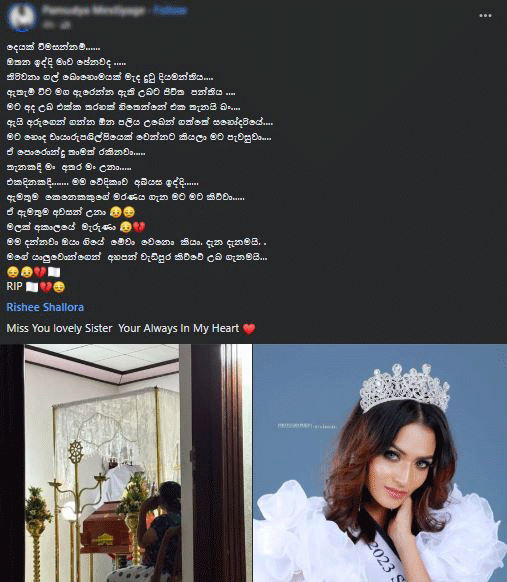Click the tiara in the portrait photo
The width and height of the screenshot is (507, 582).
(405, 388)
